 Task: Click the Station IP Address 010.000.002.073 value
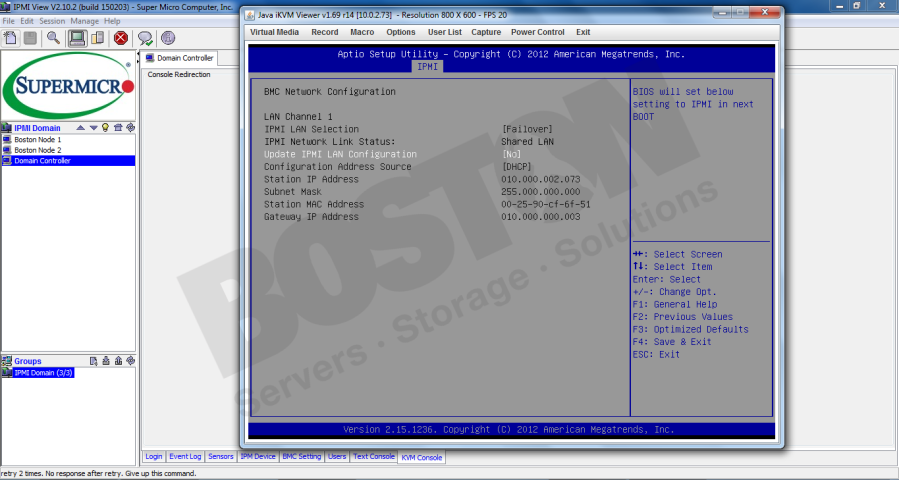pyautogui.click(x=541, y=179)
